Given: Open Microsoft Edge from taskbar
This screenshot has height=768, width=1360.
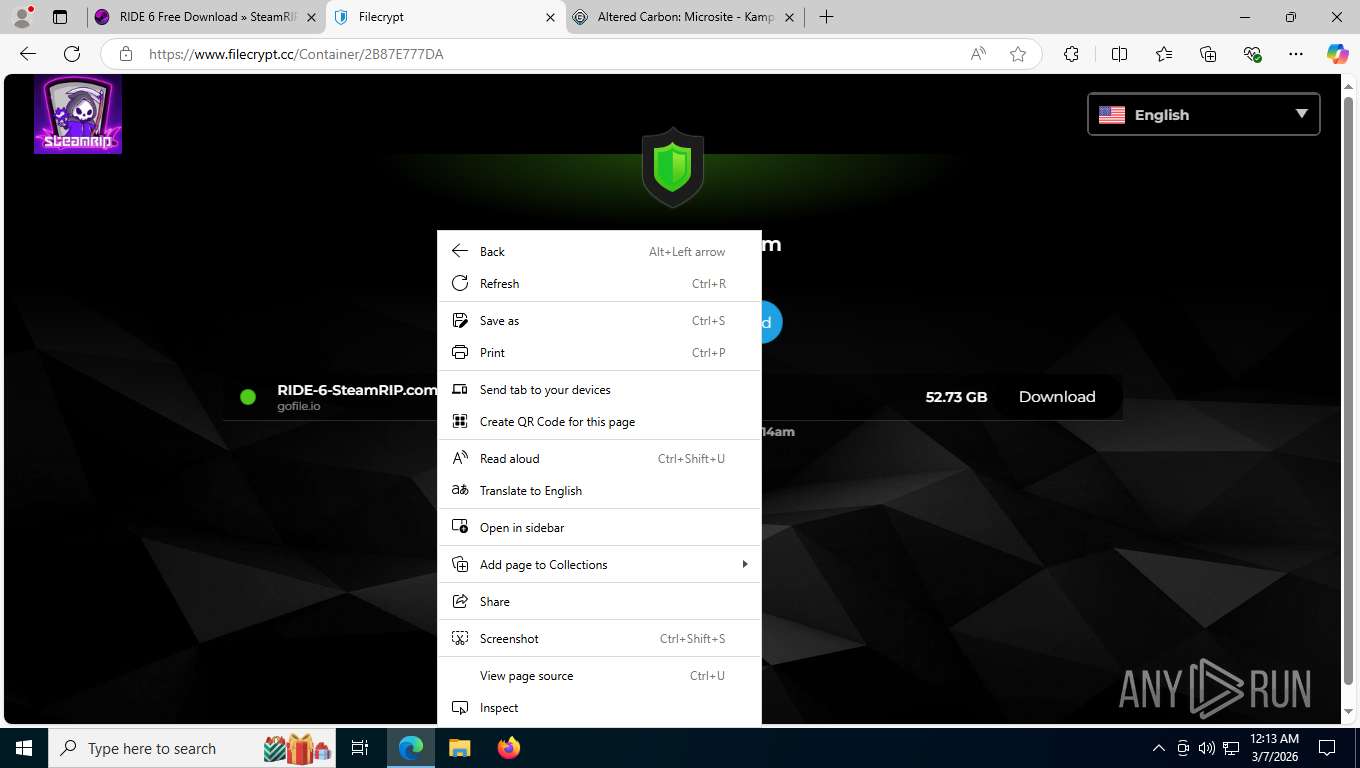Looking at the screenshot, I should click(411, 748).
